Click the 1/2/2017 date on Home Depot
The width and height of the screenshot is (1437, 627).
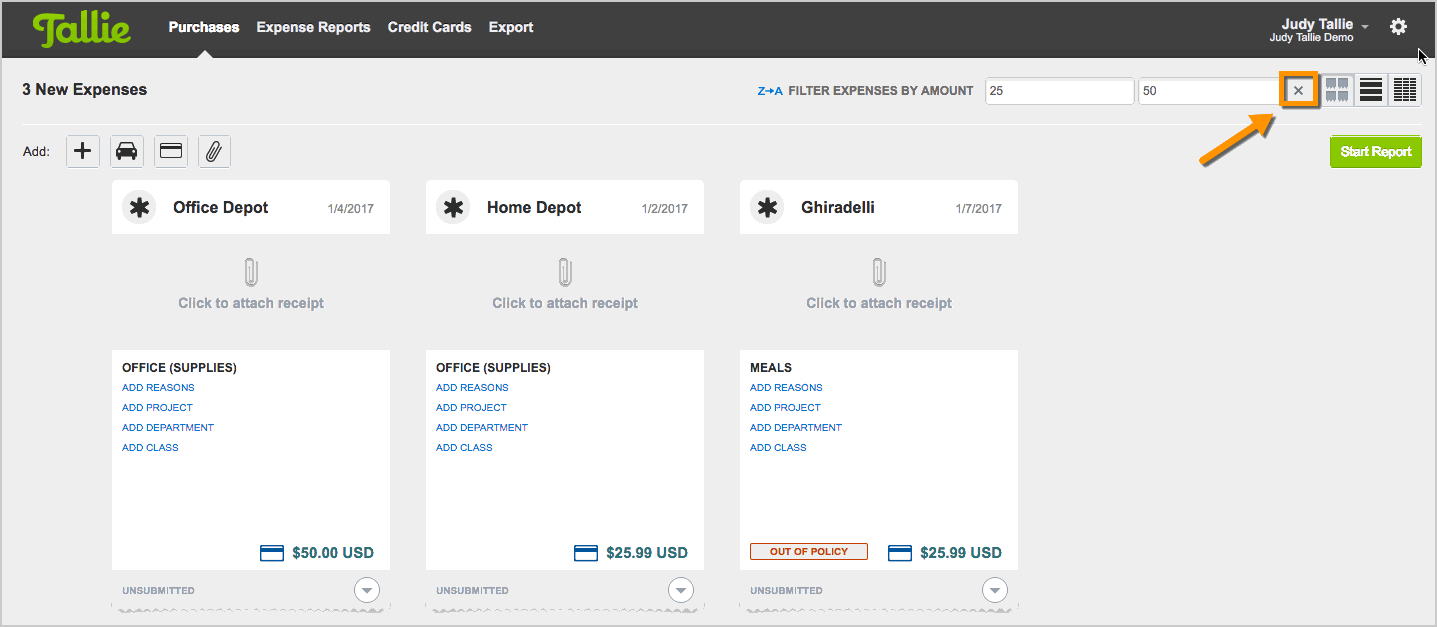pyautogui.click(x=664, y=209)
